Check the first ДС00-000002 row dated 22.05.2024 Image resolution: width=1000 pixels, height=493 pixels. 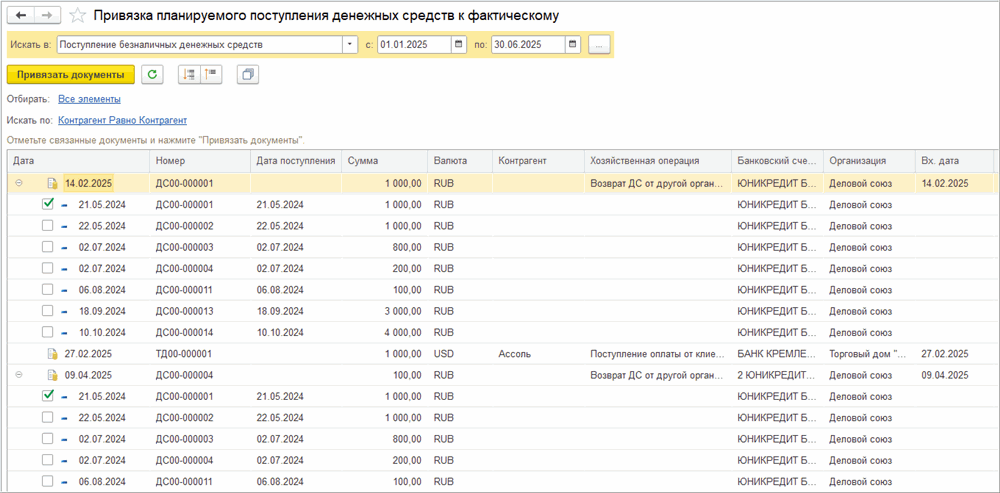[48, 225]
